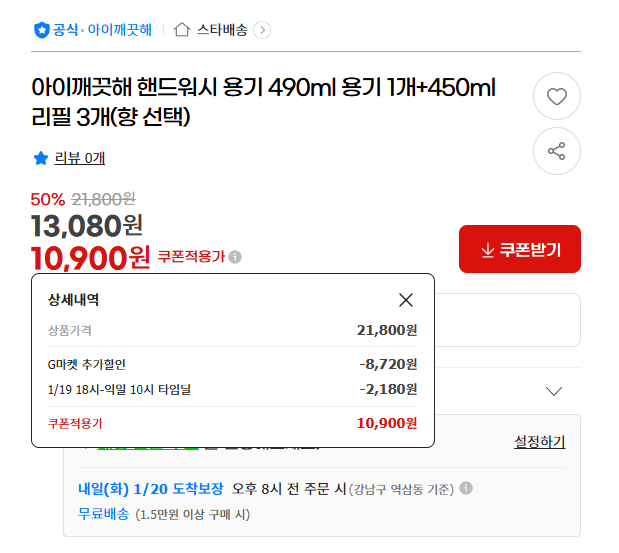Click info icon beside 강남구 역삼동 기준
This screenshot has height=553, width=619.
tap(466, 489)
